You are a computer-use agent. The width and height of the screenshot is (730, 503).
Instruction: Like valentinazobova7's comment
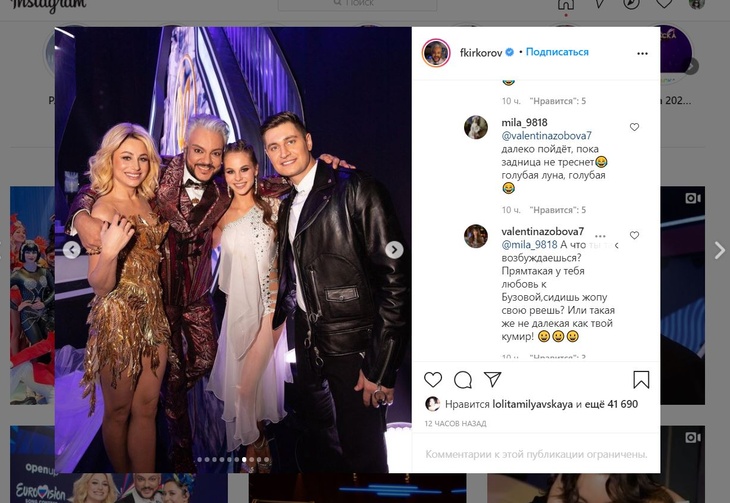pyautogui.click(x=634, y=236)
